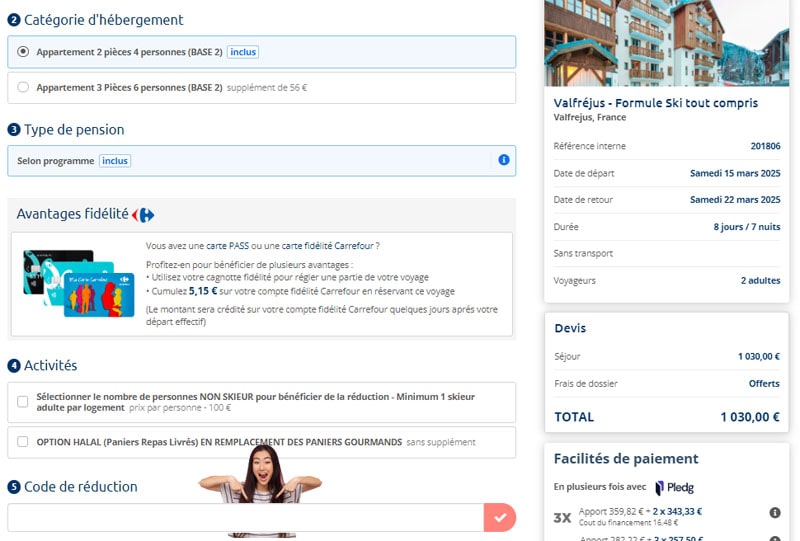Click 'Valfrejus, France' location text
Image resolution: width=800 pixels, height=541 pixels.
click(590, 117)
